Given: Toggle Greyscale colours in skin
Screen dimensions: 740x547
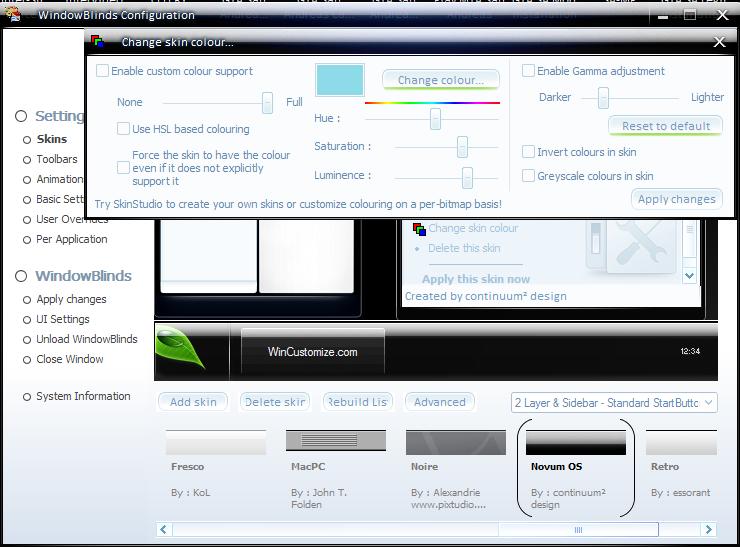Looking at the screenshot, I should click(528, 176).
